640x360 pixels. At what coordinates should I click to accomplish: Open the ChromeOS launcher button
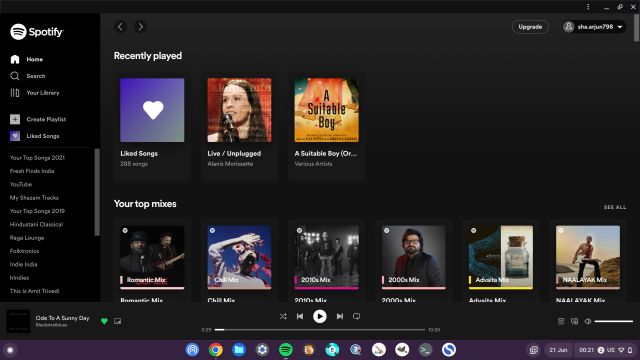pos(10,350)
